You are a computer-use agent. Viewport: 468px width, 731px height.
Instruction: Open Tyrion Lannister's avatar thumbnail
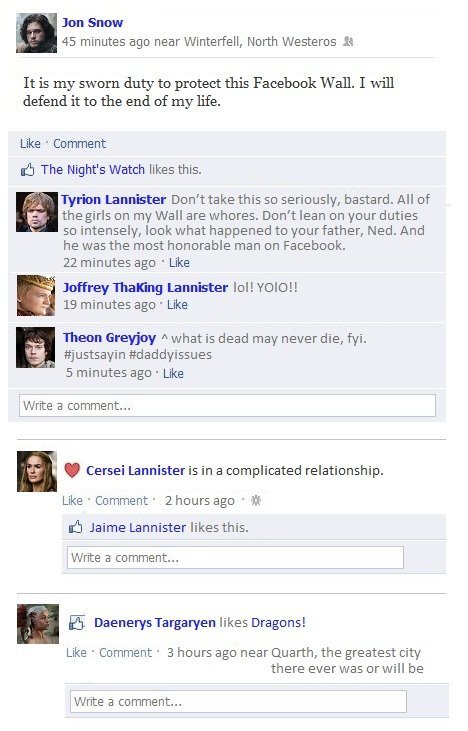(x=37, y=212)
